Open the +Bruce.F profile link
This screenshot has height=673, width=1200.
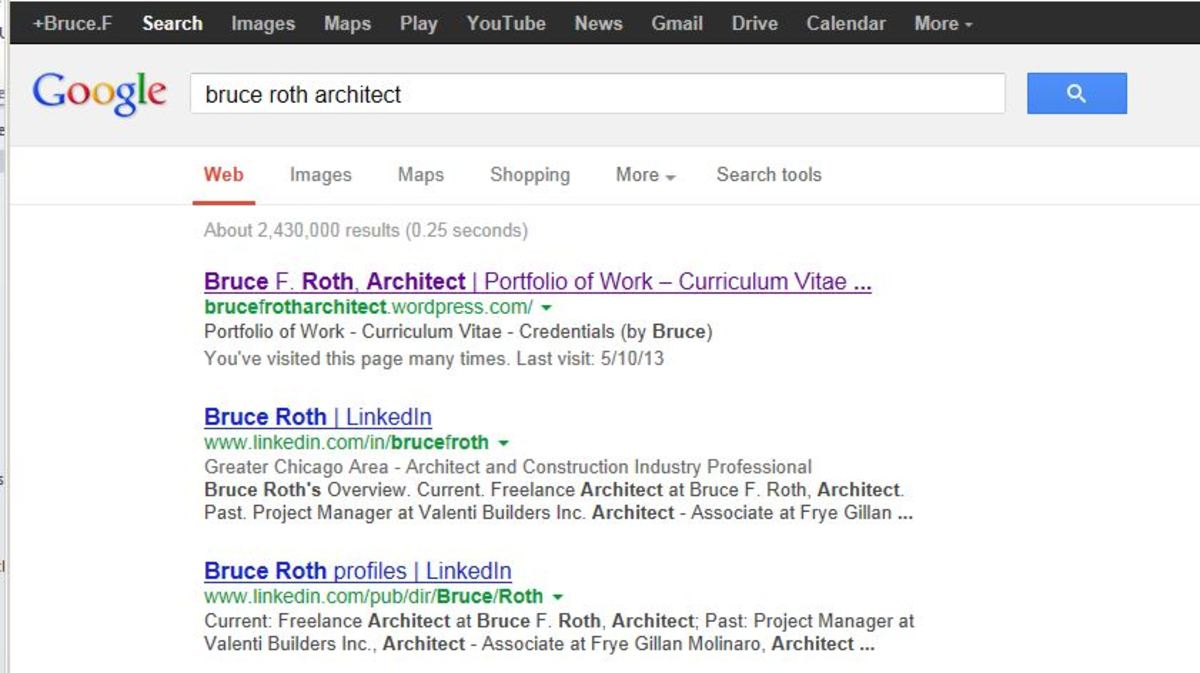click(x=72, y=23)
